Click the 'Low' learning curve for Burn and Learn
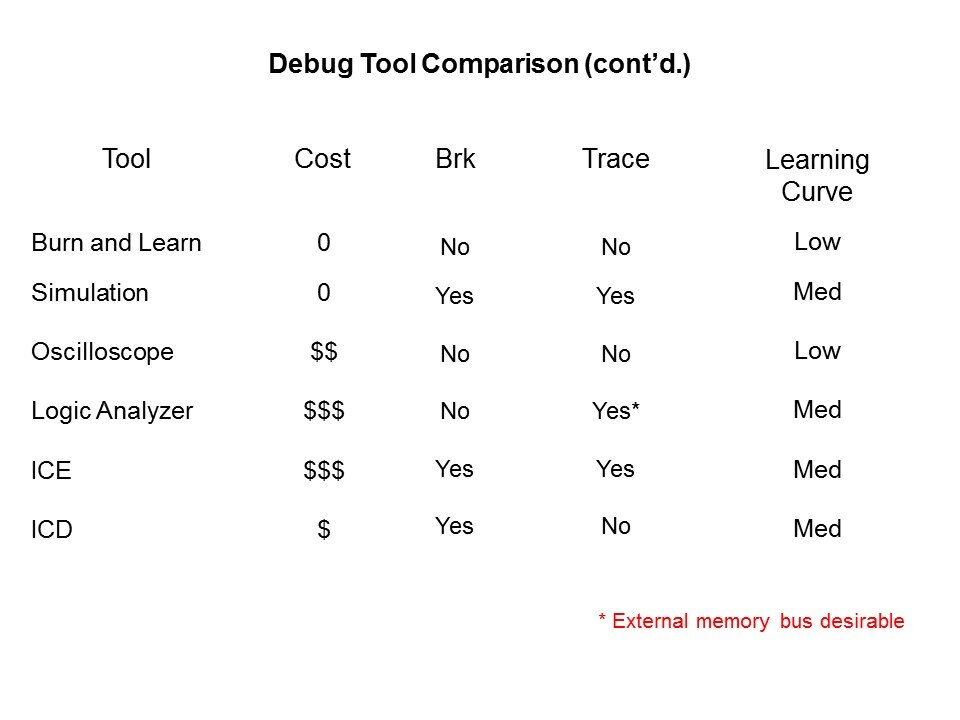The image size is (960, 720). (817, 242)
